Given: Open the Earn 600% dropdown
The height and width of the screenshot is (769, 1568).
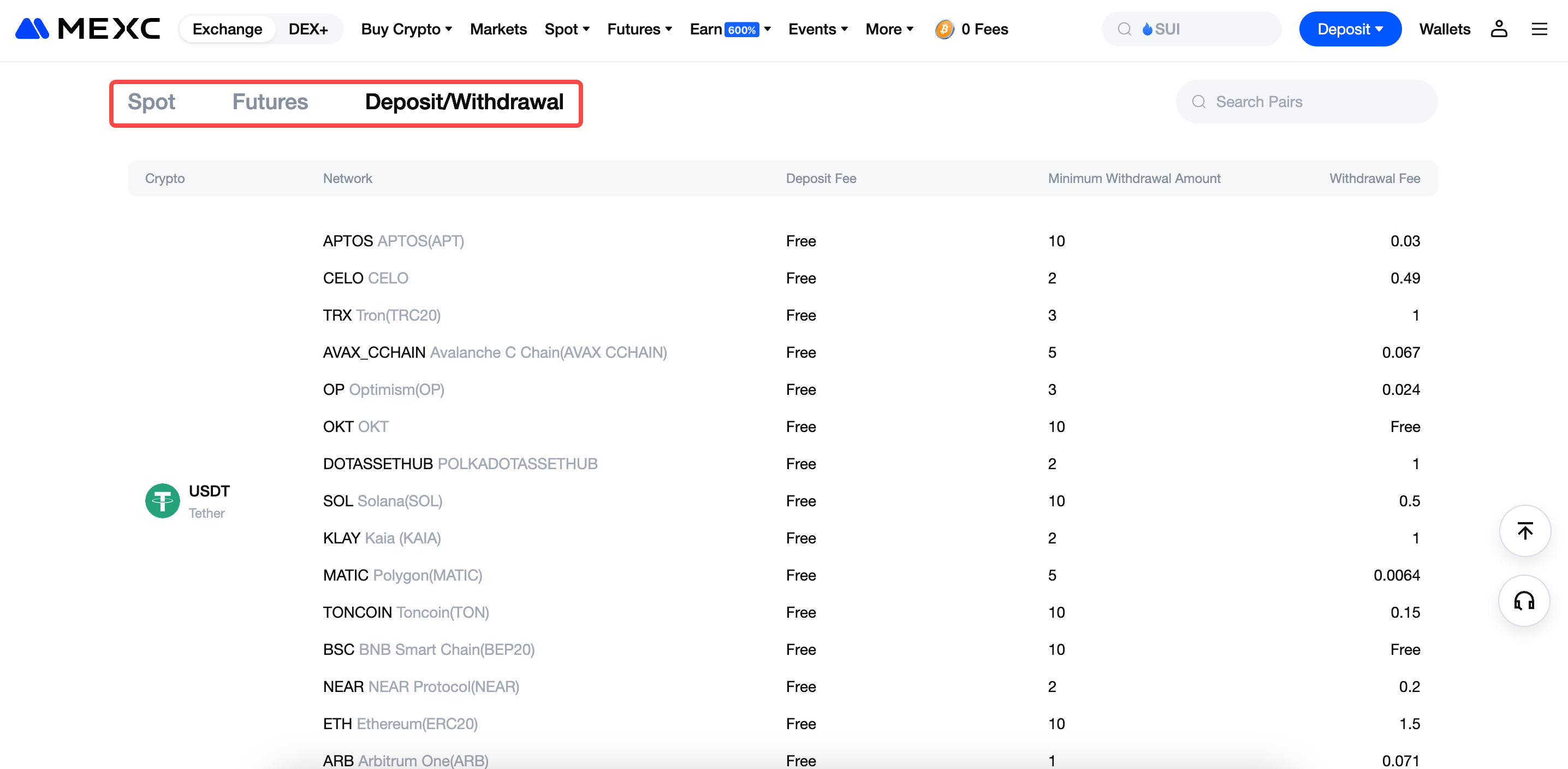Looking at the screenshot, I should pos(730,28).
